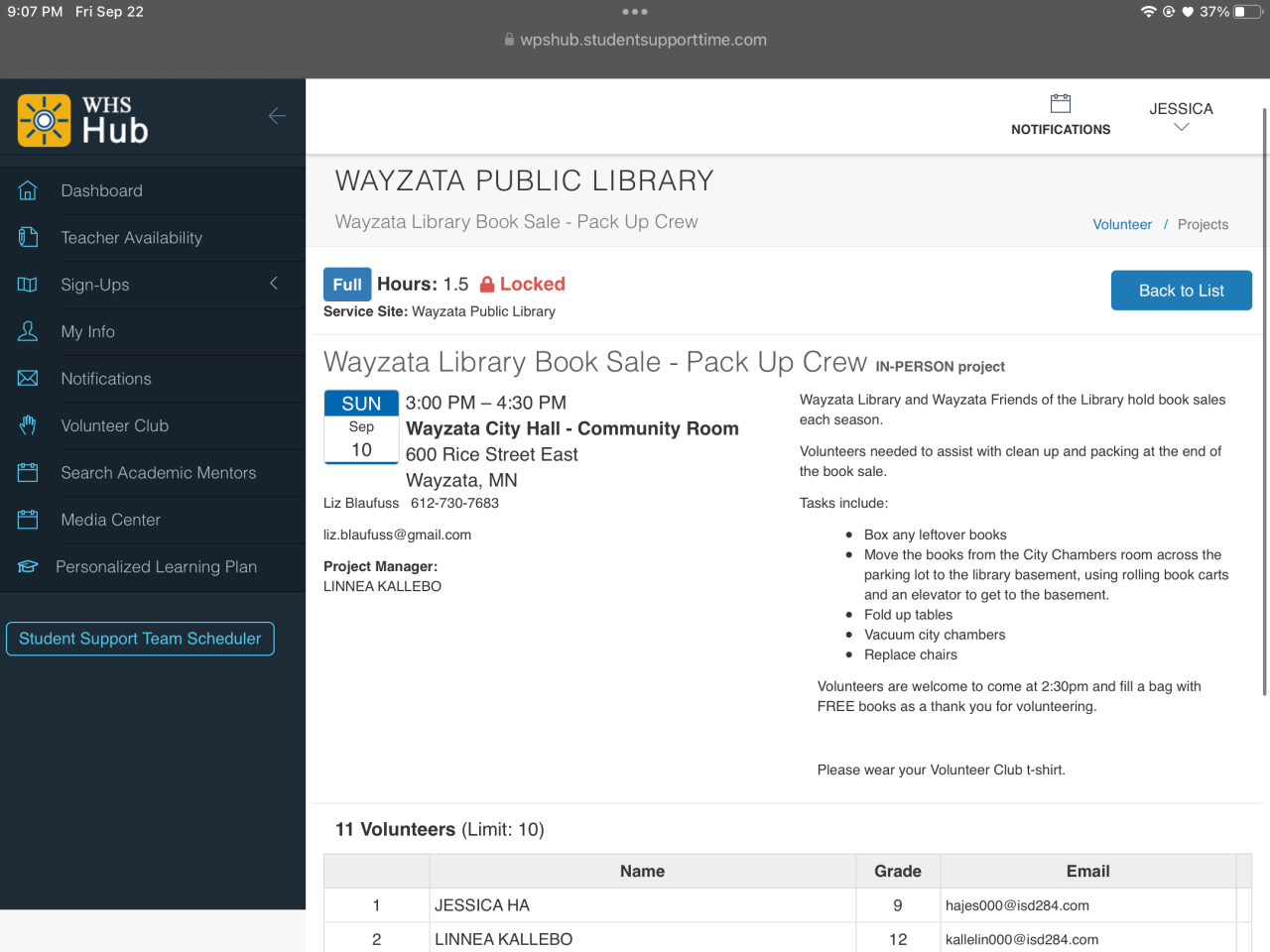This screenshot has height=952, width=1270.
Task: Click contact name Liz Blaufuss
Action: tap(361, 504)
